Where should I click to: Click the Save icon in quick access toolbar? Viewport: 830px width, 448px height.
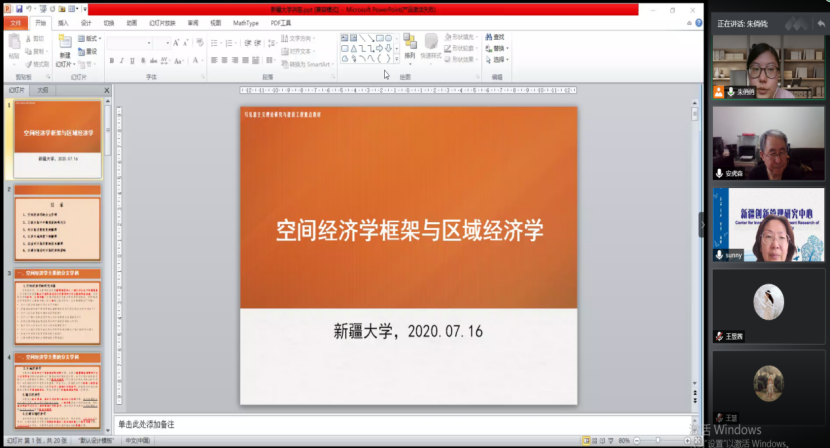pos(19,9)
